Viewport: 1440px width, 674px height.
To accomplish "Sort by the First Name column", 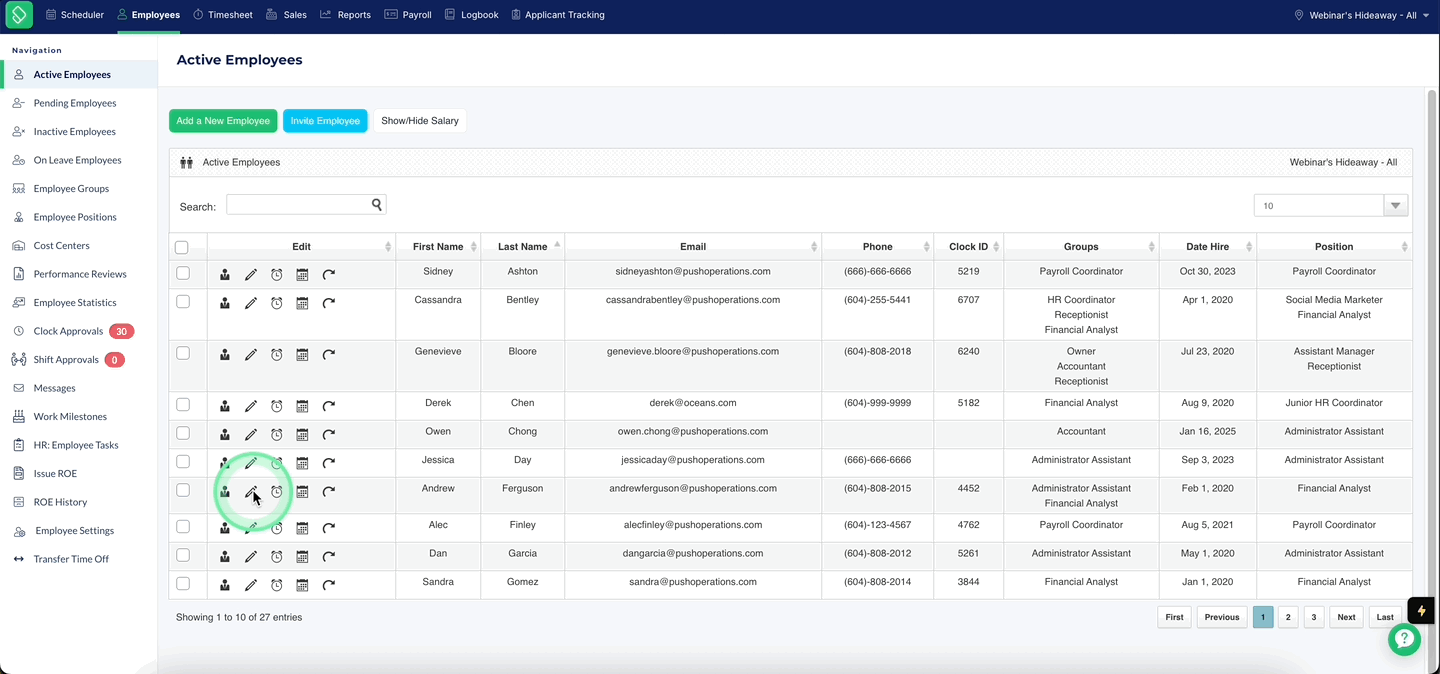I will click(x=438, y=247).
